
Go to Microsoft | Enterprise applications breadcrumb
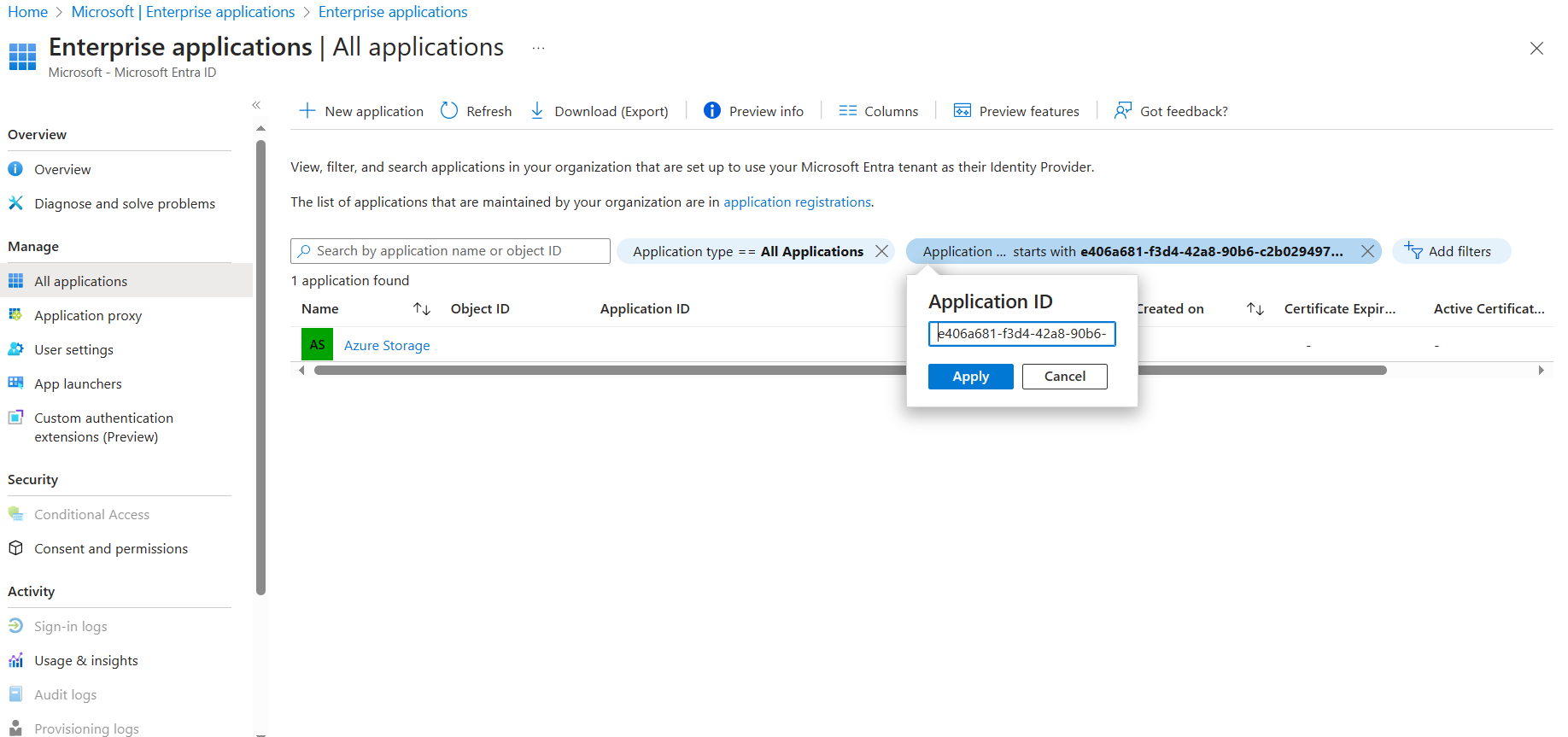click(183, 12)
